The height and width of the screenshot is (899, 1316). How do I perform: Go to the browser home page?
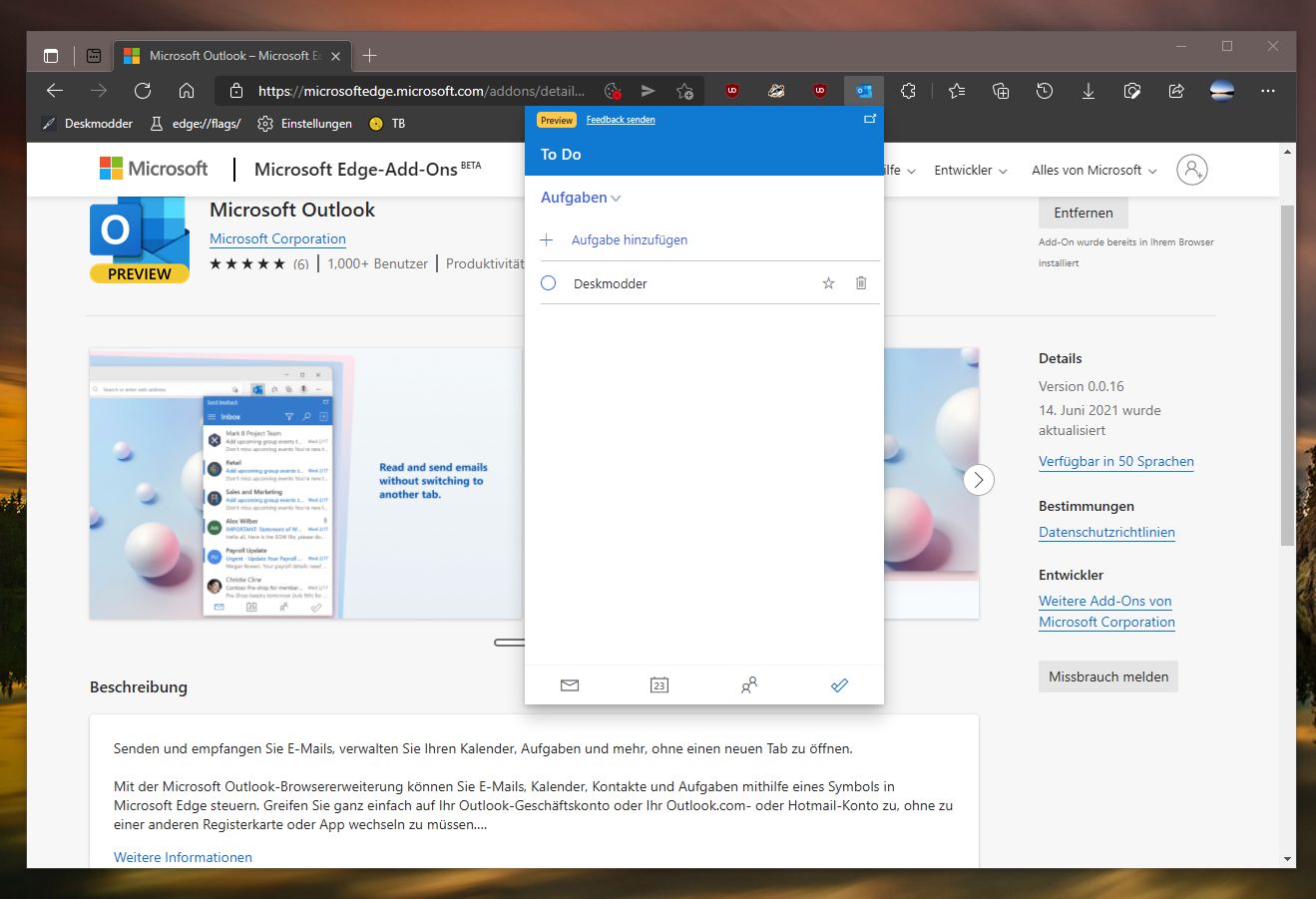pos(187,91)
